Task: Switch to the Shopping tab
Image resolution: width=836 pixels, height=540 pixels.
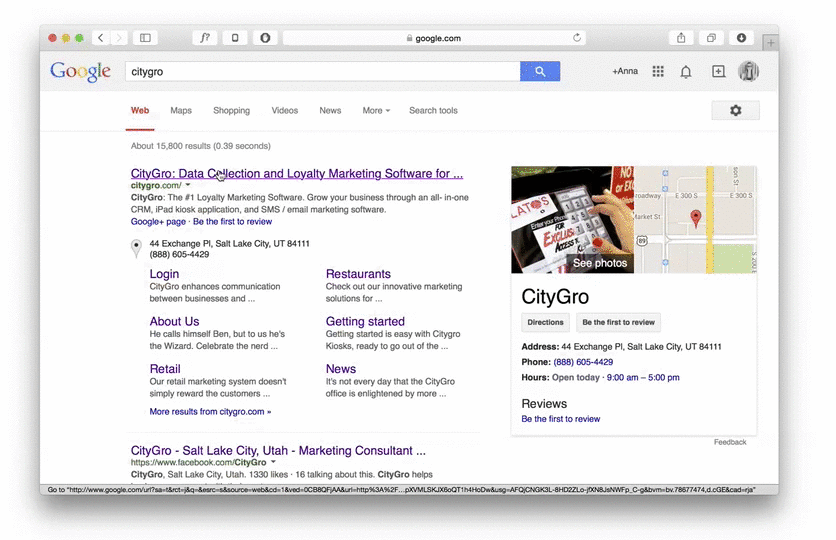Action: click(231, 110)
